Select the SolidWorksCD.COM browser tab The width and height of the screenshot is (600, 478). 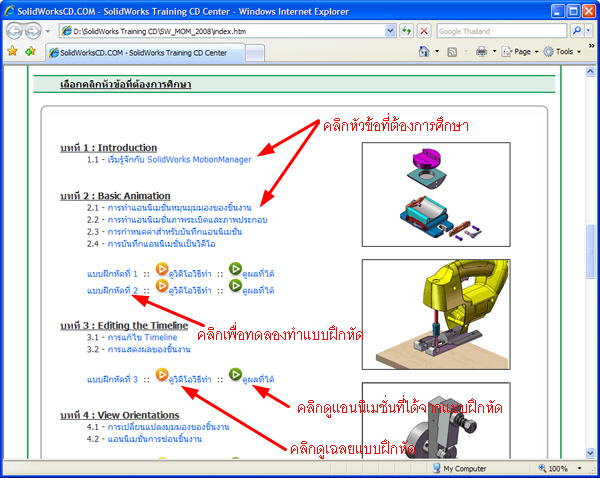(145, 53)
